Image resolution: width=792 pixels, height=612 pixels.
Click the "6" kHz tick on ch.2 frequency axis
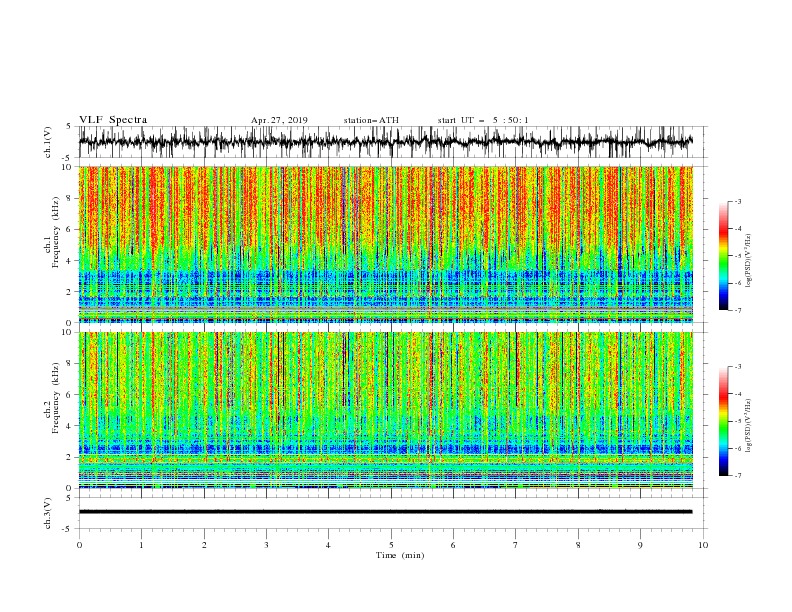click(x=70, y=395)
